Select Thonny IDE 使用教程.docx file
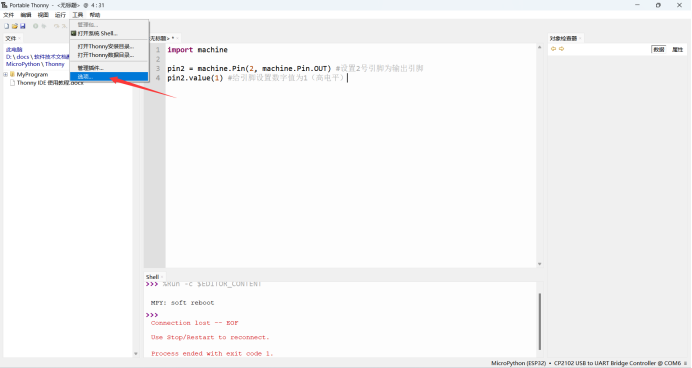This screenshot has height=368, width=692. 50,83
